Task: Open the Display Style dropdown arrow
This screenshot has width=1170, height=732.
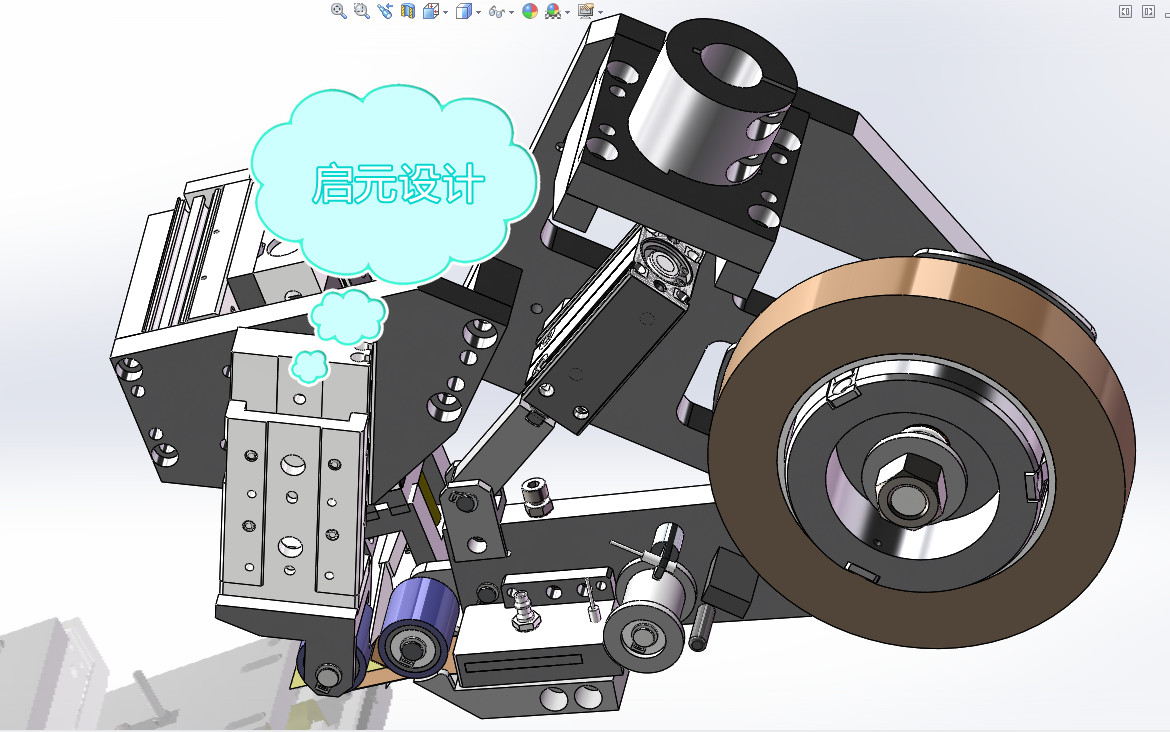Action: (x=477, y=11)
